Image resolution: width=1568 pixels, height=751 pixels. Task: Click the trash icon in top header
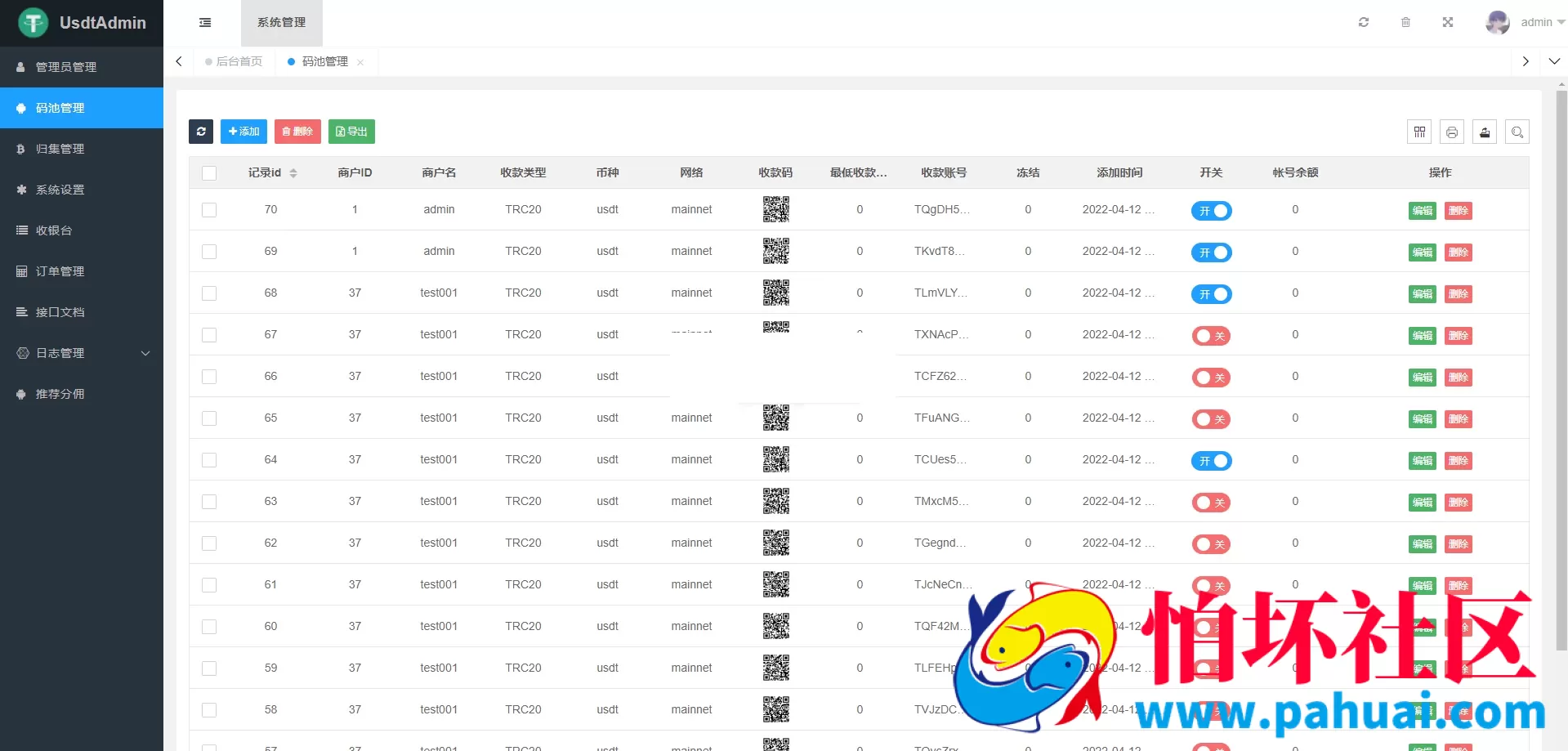click(x=1405, y=22)
